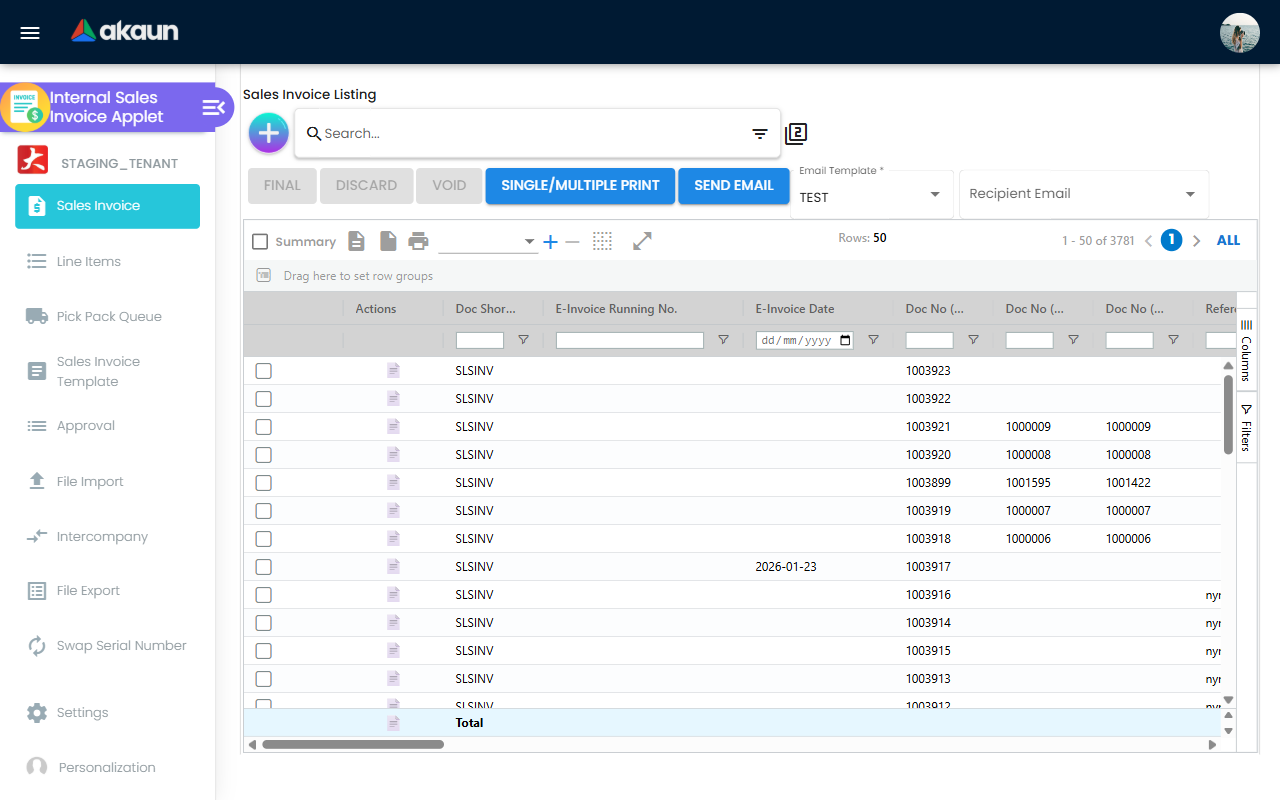The height and width of the screenshot is (800, 1280).
Task: Open the Columns panel on the right edge
Action: 1245,348
